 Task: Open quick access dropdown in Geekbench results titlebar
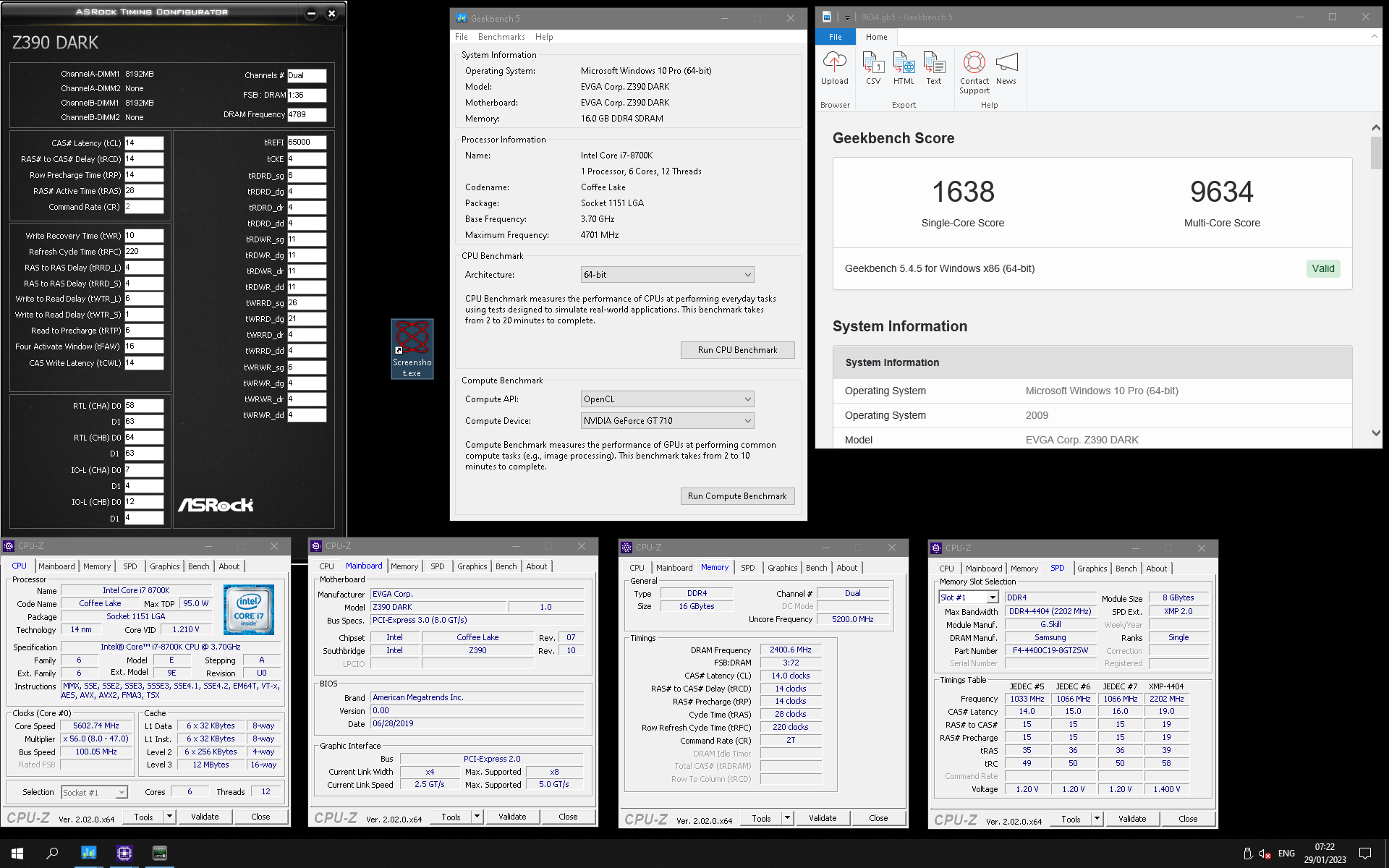pyautogui.click(x=846, y=17)
